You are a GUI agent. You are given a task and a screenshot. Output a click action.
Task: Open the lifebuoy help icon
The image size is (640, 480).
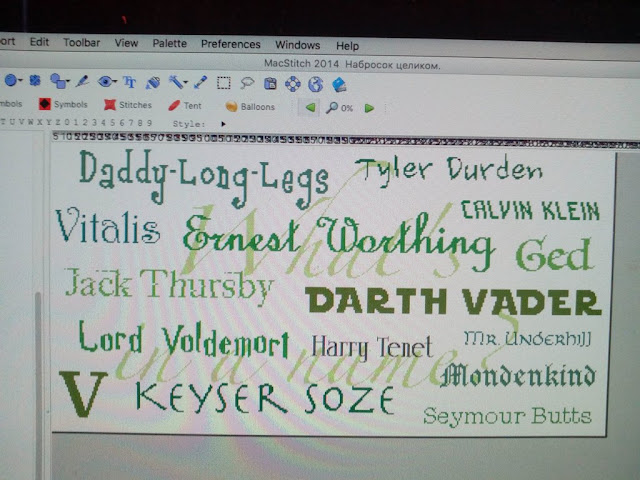coord(293,84)
